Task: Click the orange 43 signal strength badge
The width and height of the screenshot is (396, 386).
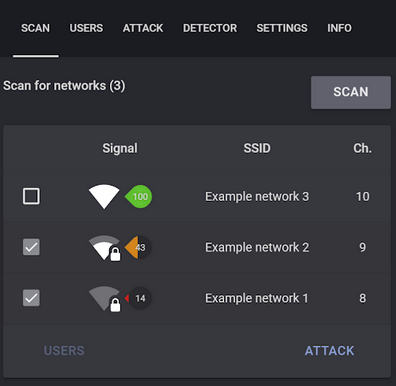Action: coord(138,247)
